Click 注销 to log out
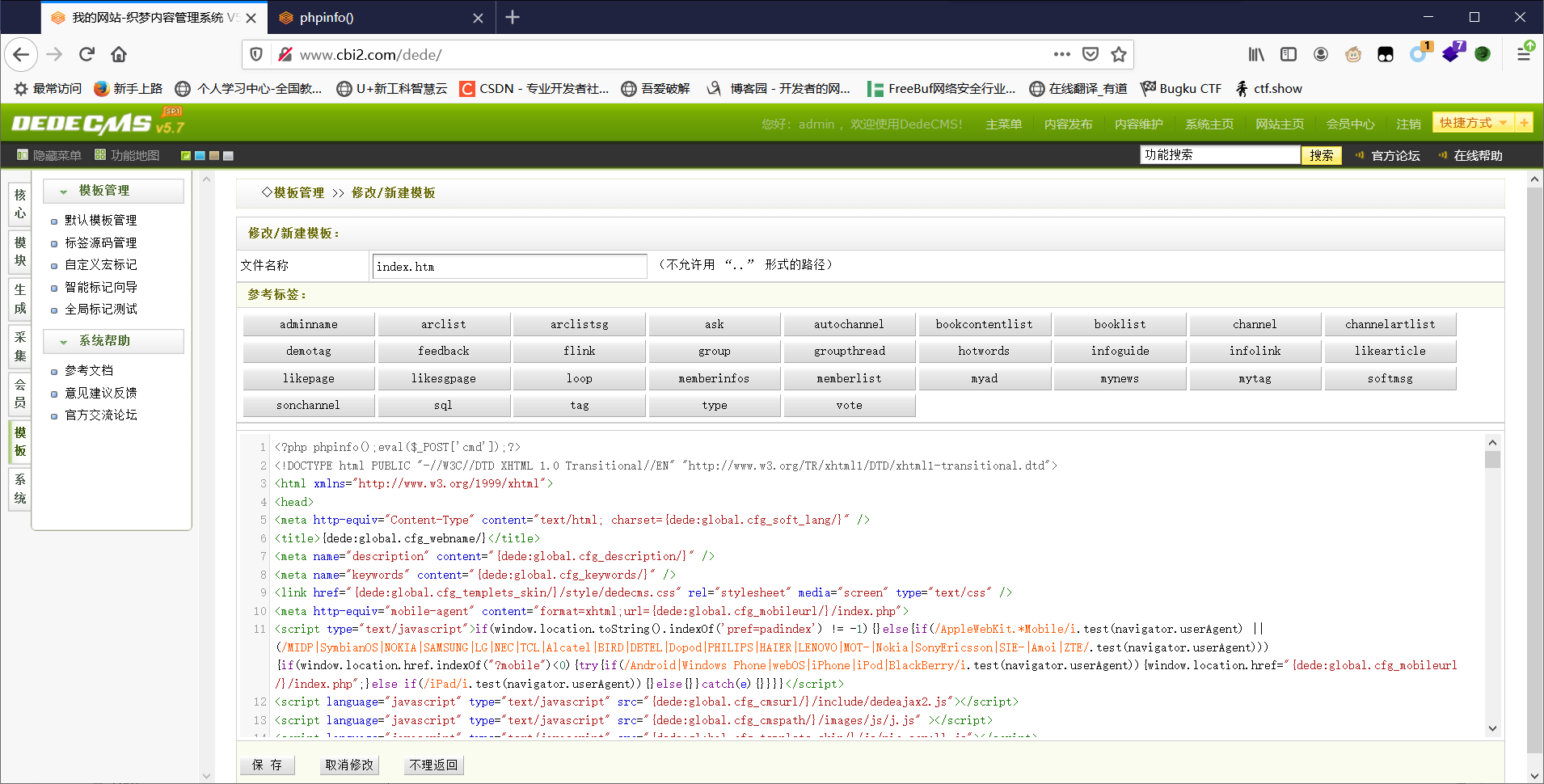Viewport: 1544px width, 784px height. (x=1408, y=124)
